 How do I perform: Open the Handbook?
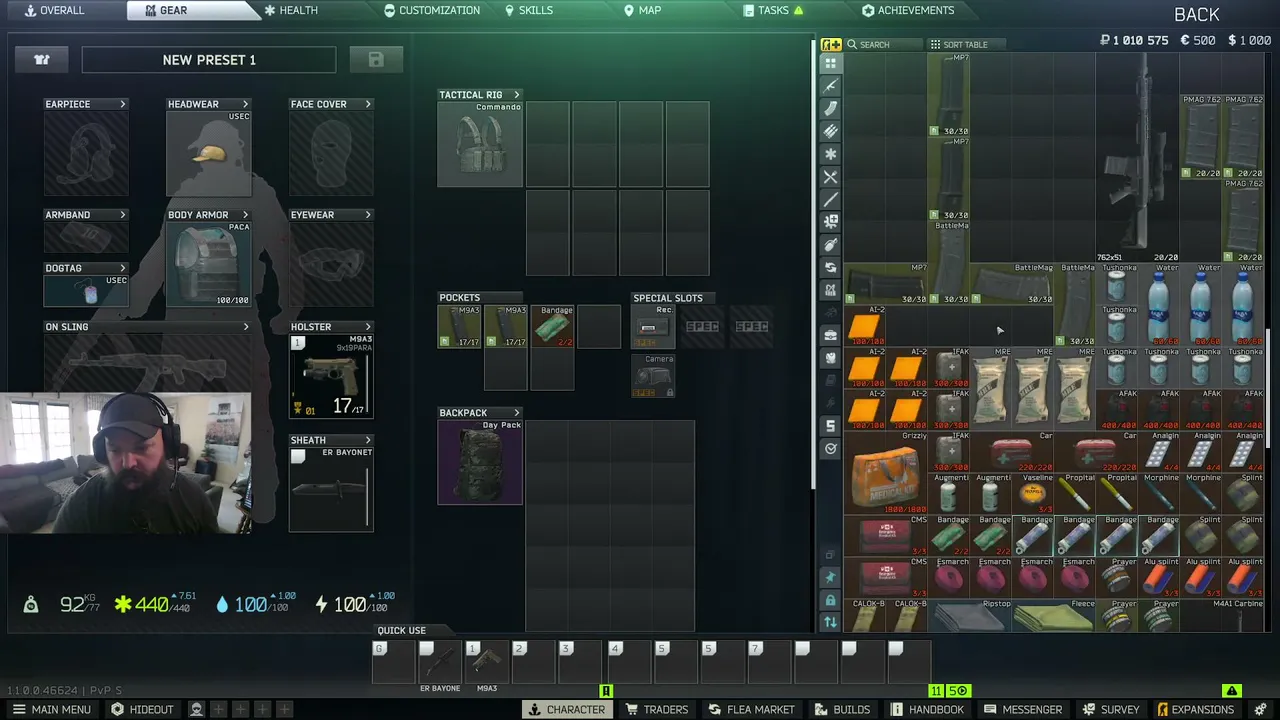point(927,709)
